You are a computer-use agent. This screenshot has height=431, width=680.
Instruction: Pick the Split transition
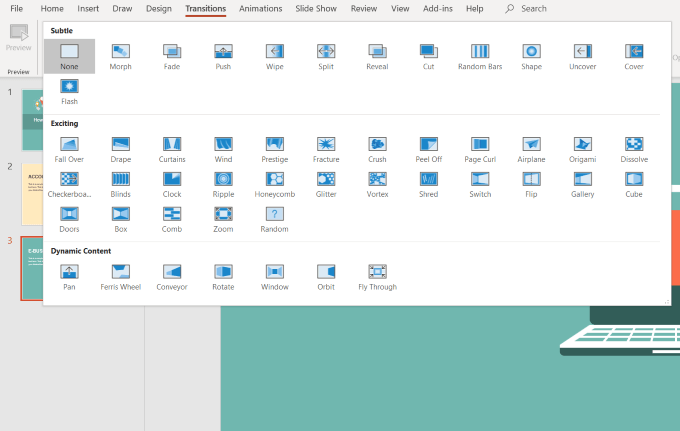[326, 56]
